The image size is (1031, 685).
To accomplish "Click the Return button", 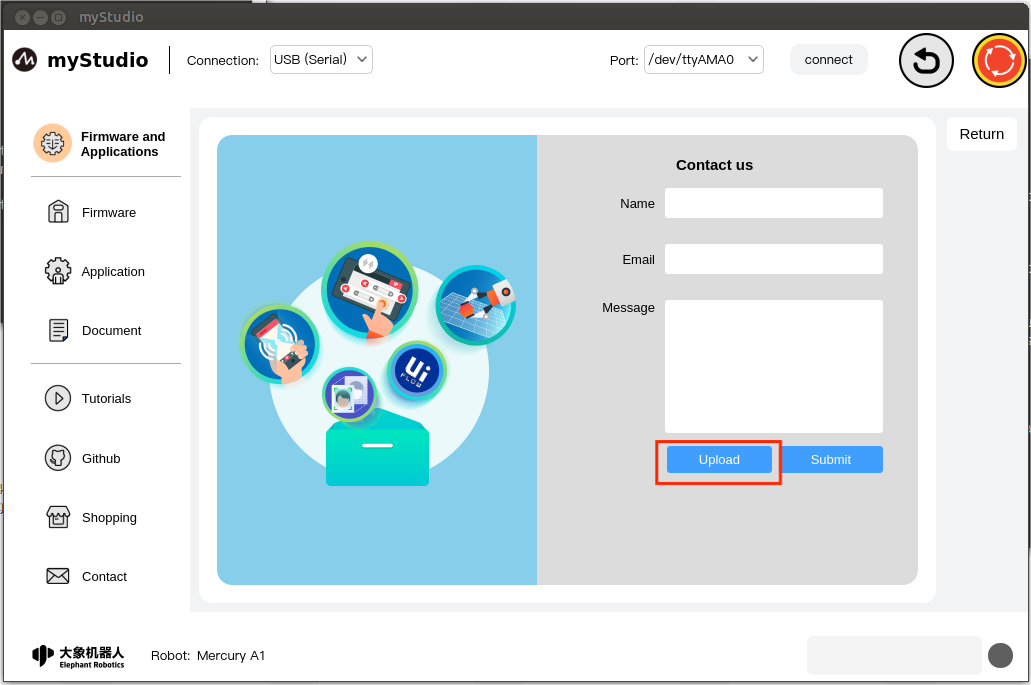I will (x=982, y=134).
